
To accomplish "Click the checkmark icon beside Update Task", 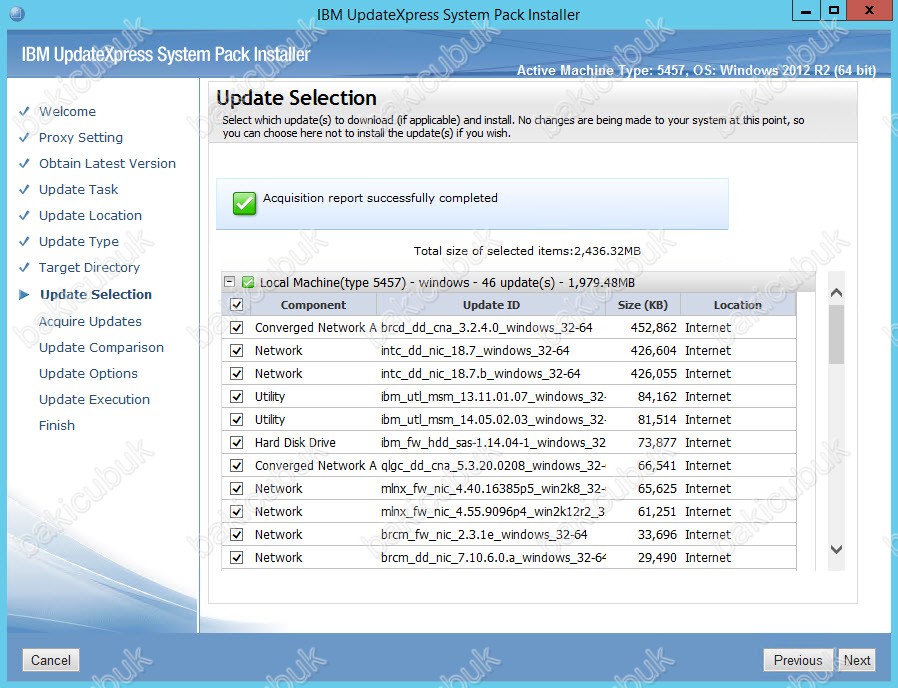I will pos(24,189).
